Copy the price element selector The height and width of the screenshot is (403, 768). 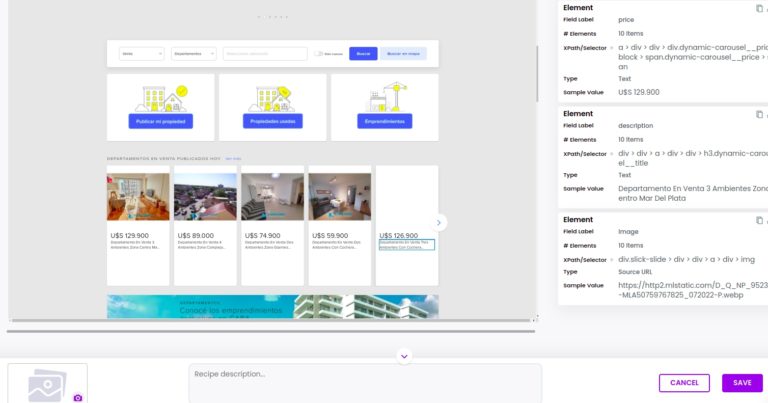tap(759, 8)
